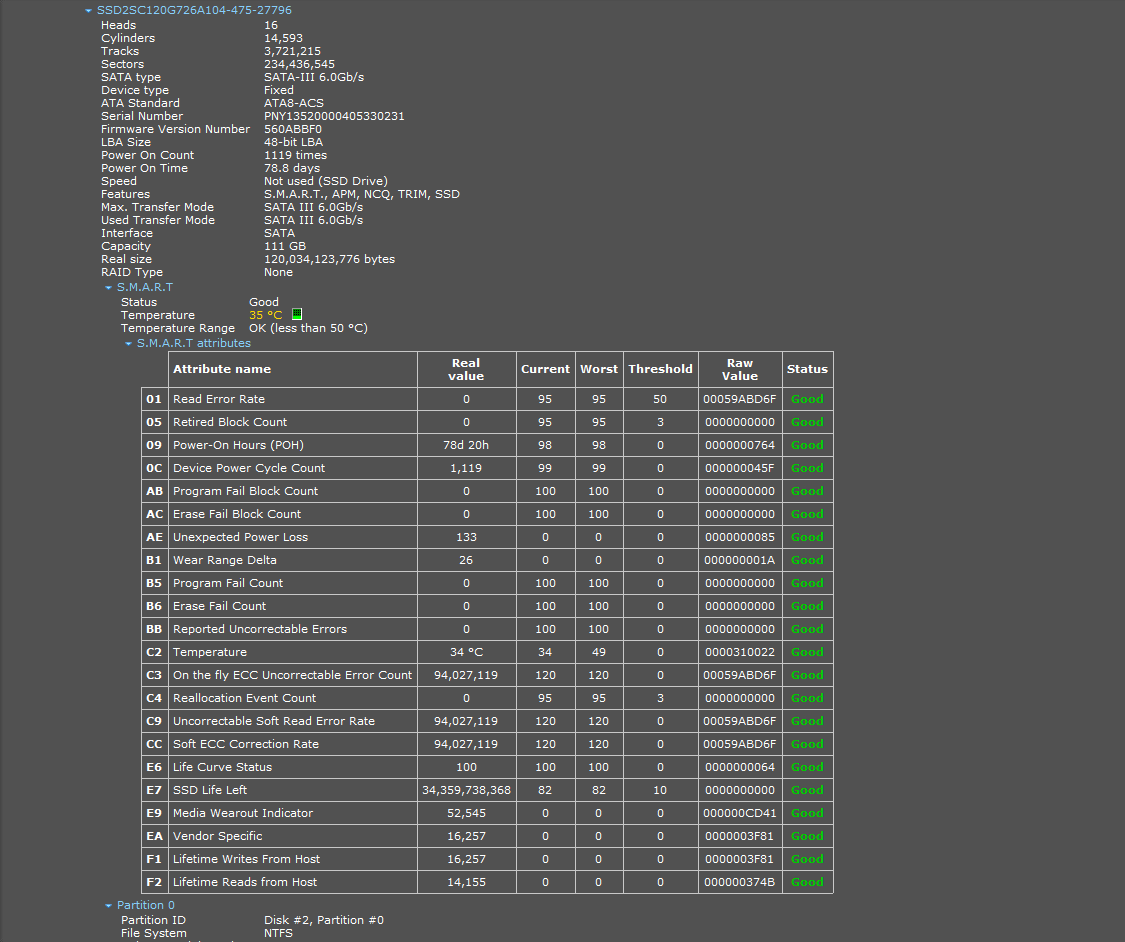Select the Current column header
1125x942 pixels.
pyautogui.click(x=545, y=369)
